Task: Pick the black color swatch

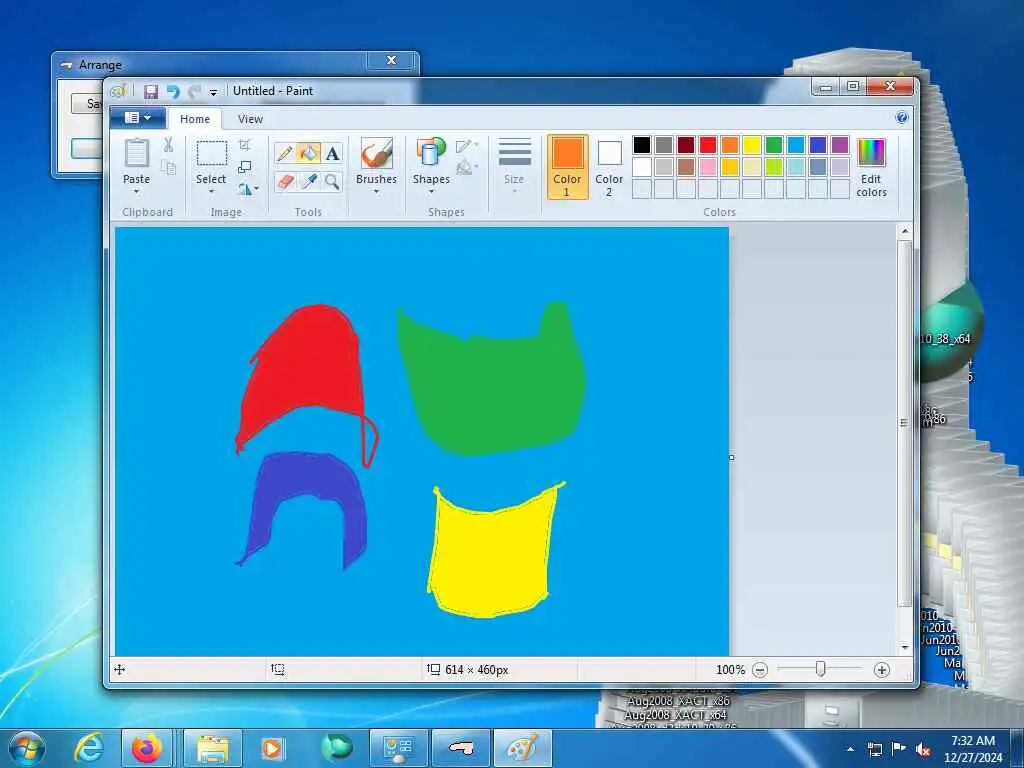Action: [642, 145]
